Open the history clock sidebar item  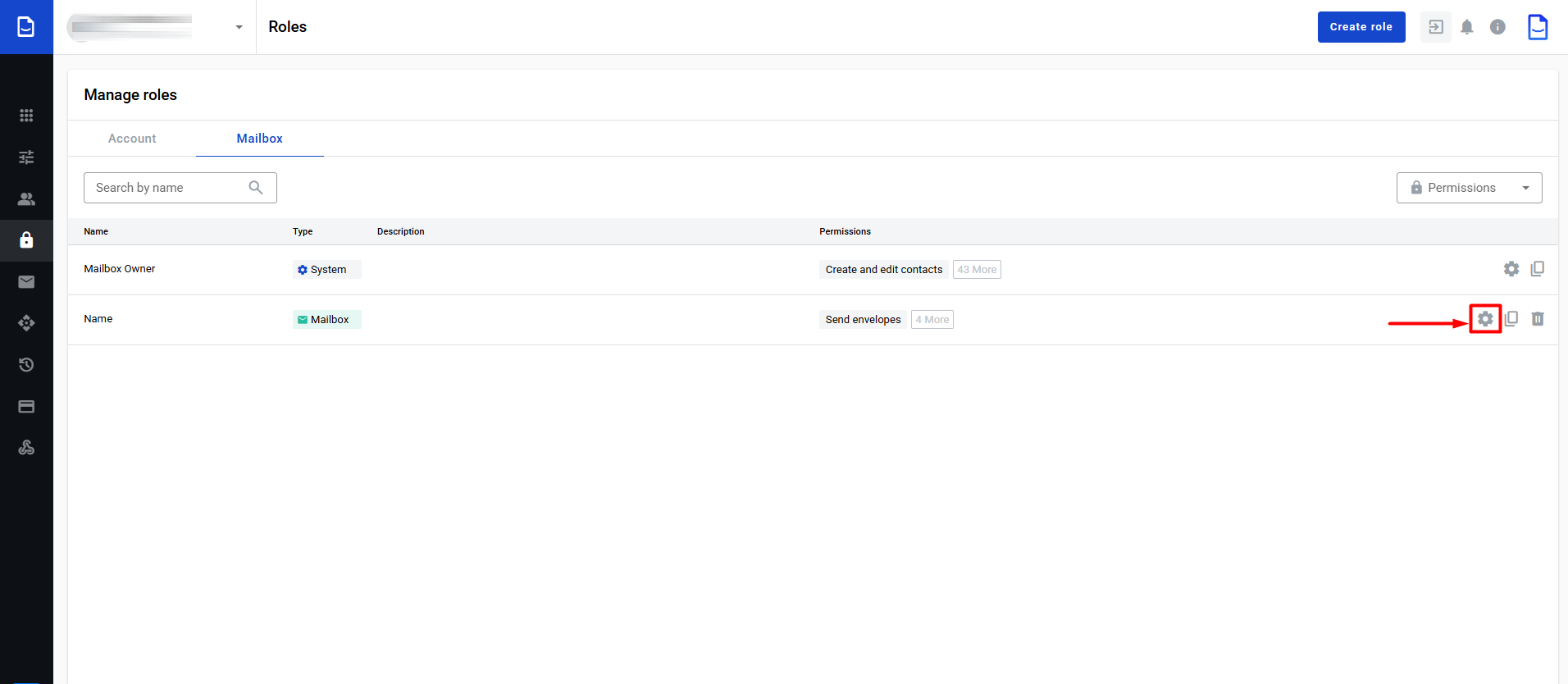pyautogui.click(x=26, y=365)
